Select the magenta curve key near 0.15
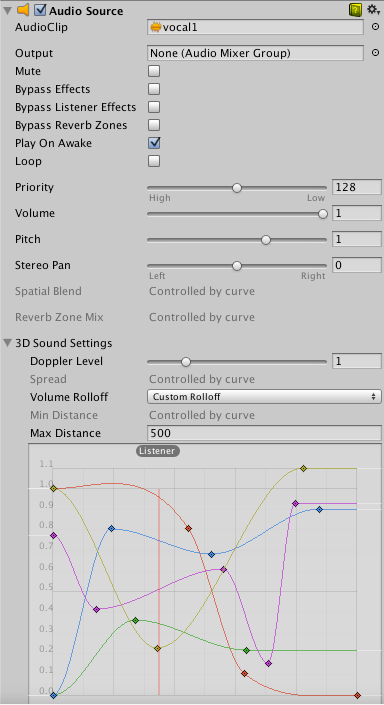The width and height of the screenshot is (384, 705). tap(268, 663)
